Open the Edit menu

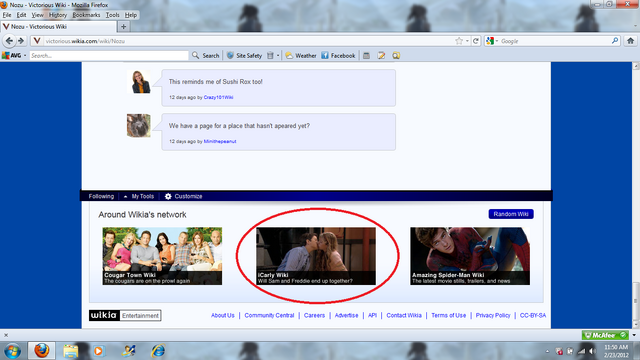coord(21,15)
